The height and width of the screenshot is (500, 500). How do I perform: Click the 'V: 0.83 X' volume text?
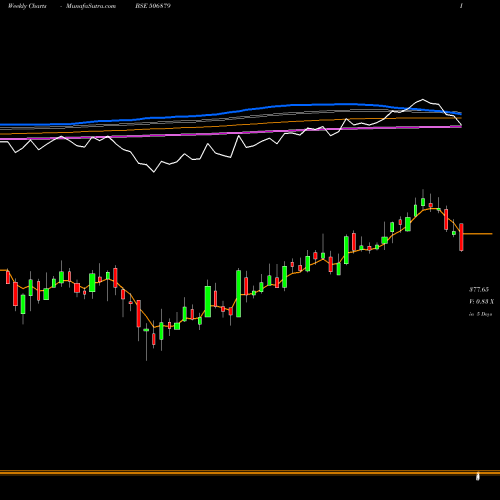point(481,302)
